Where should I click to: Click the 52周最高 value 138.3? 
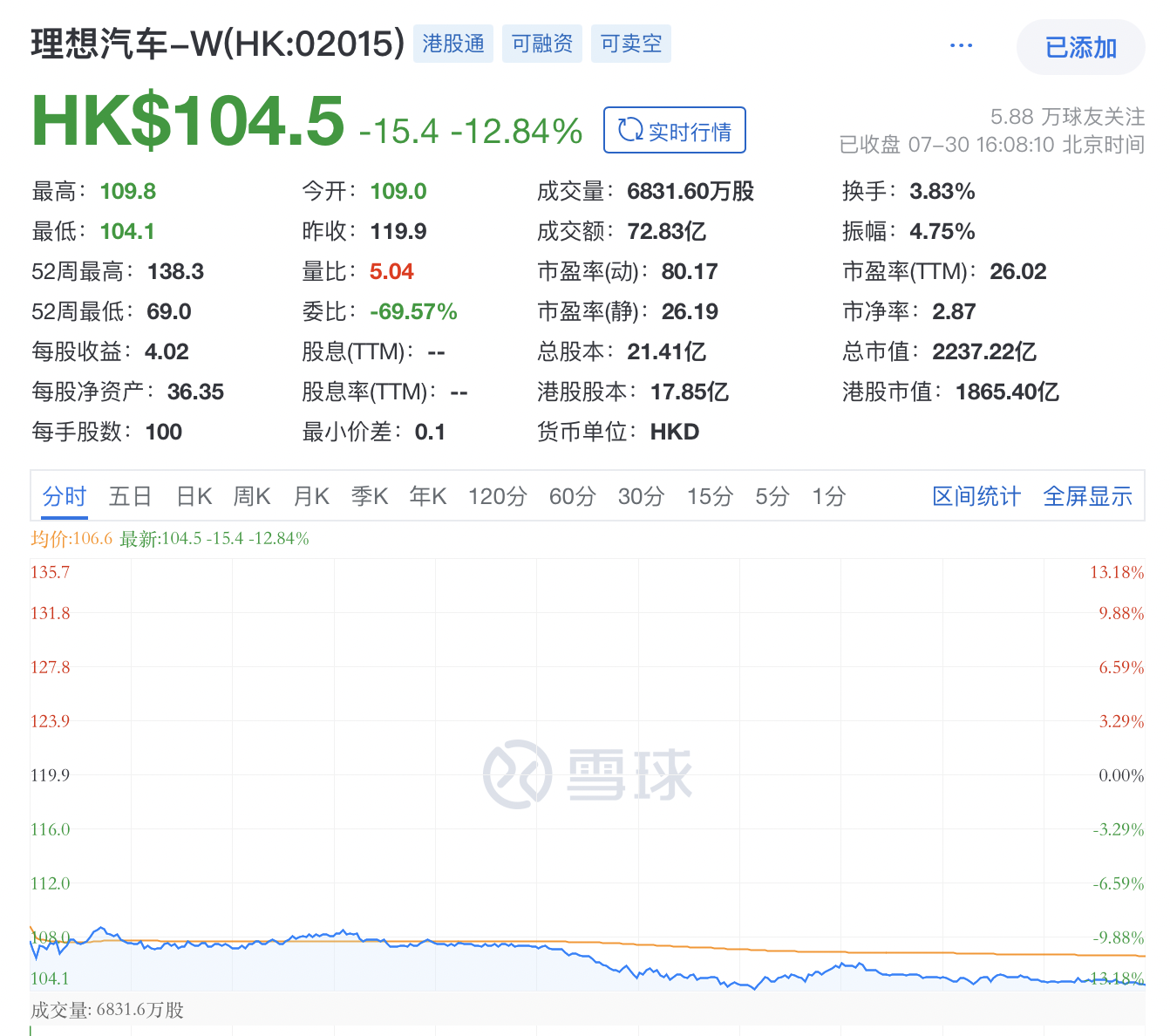(176, 271)
